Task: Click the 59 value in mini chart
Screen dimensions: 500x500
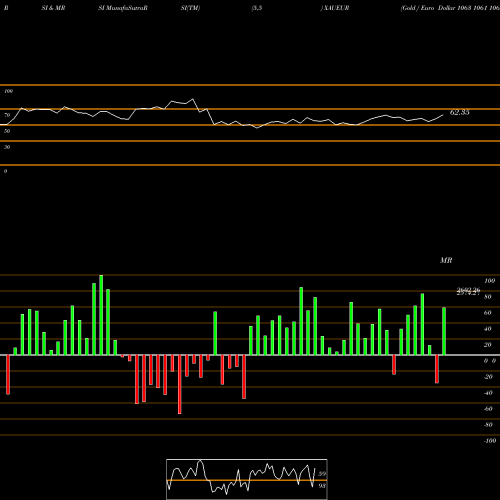Action: coord(322,474)
